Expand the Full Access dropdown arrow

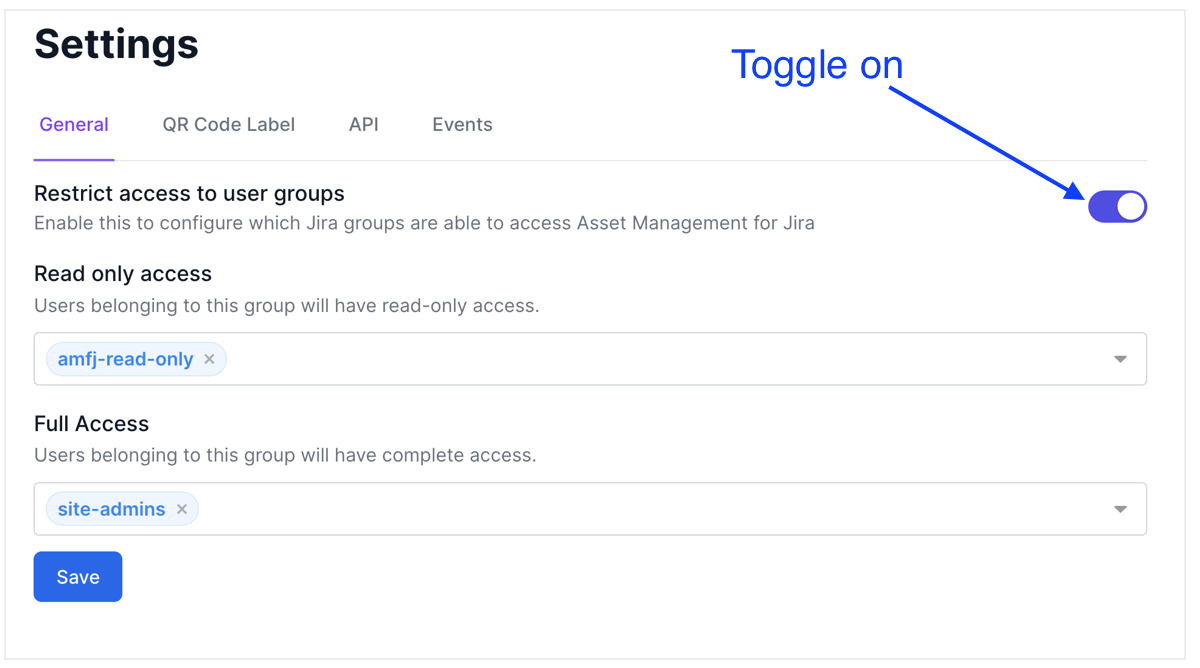pos(1120,509)
